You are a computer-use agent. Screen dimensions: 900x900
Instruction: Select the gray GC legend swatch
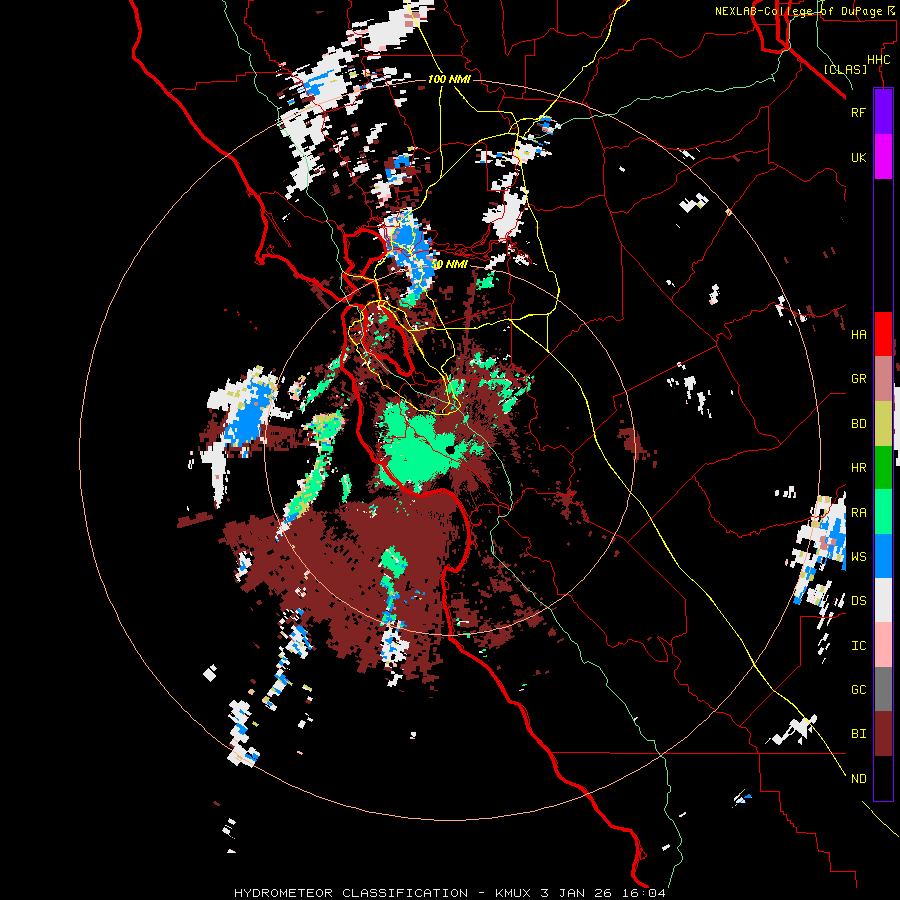pyautogui.click(x=883, y=689)
